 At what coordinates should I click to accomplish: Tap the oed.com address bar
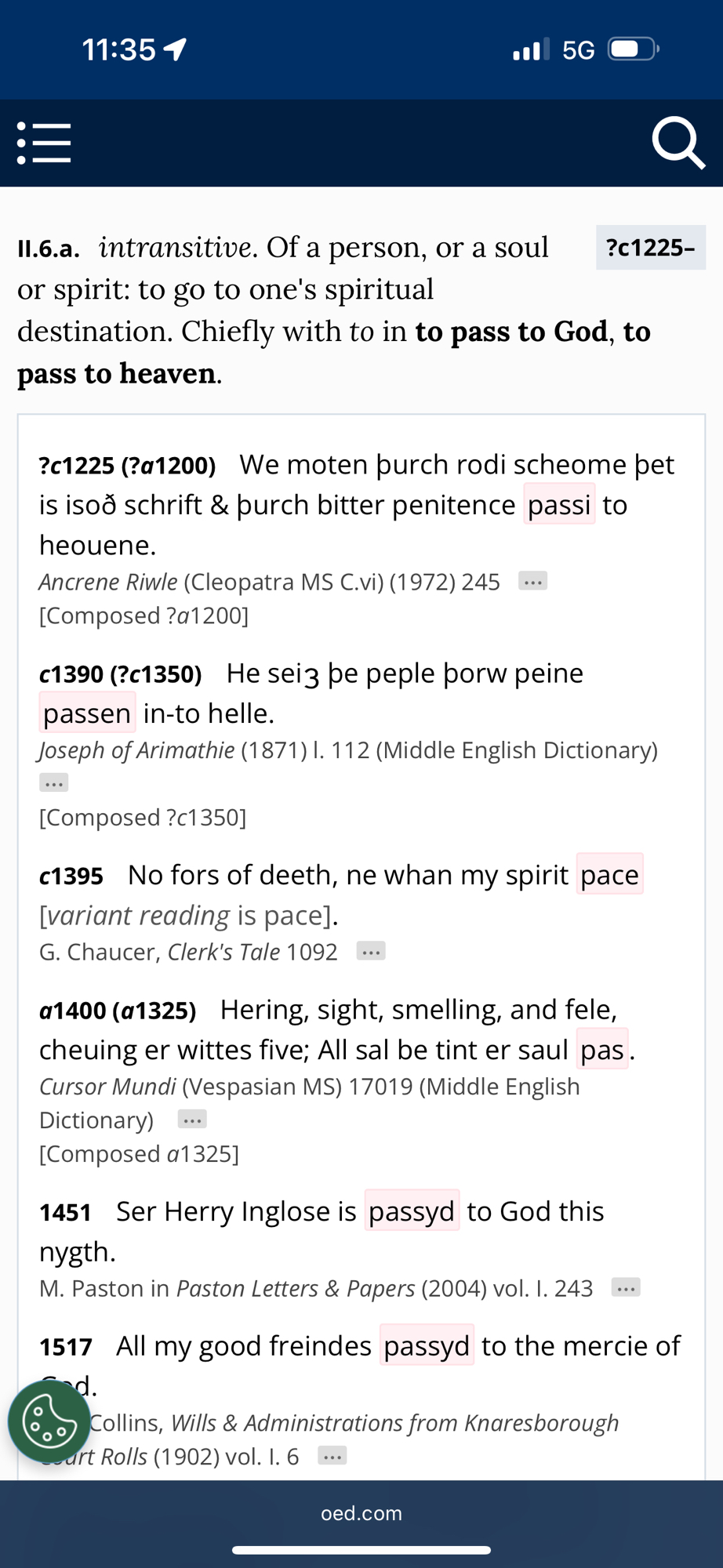point(361,1513)
